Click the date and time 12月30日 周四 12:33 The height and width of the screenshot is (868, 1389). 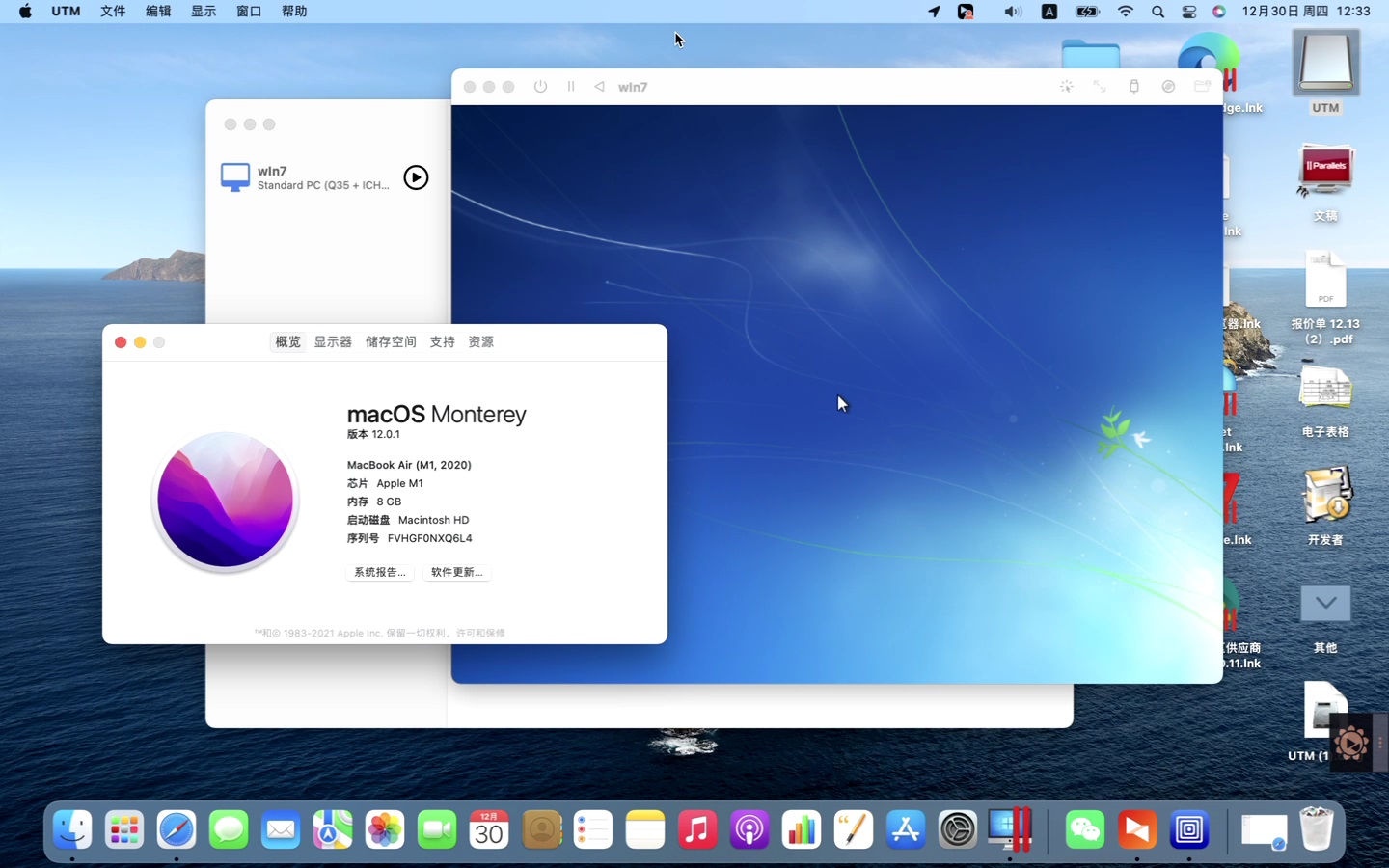tap(1306, 12)
